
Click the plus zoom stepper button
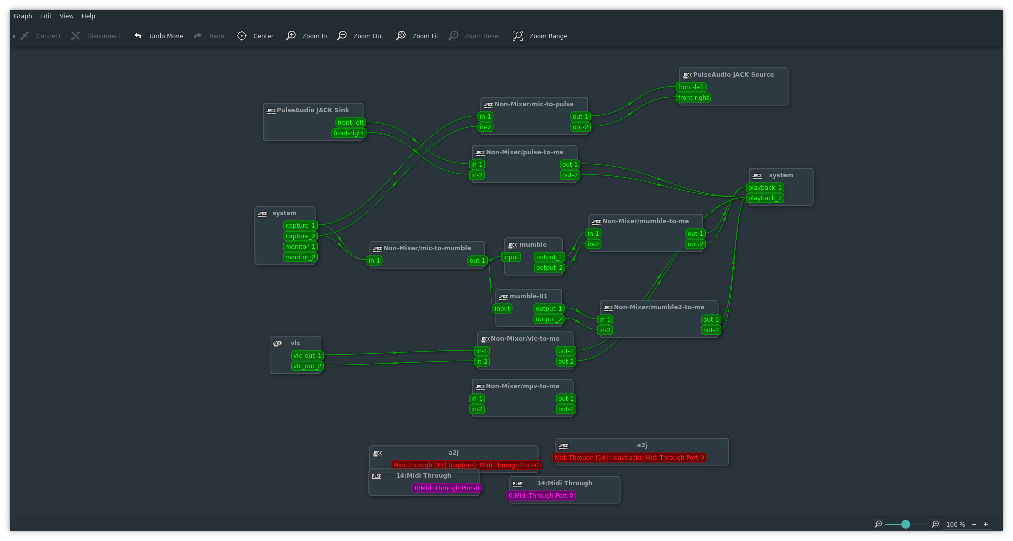(986, 524)
